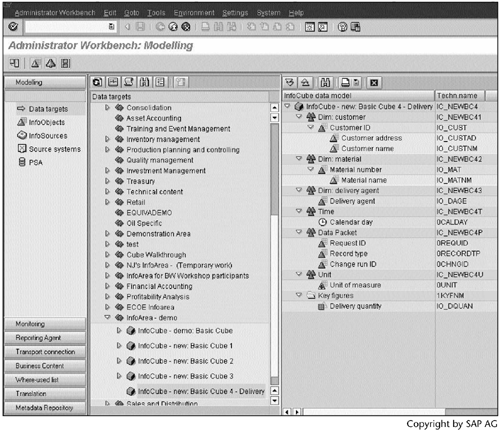Collapse the Customer ID node
500x435 pixels.
pyautogui.click(x=311, y=127)
